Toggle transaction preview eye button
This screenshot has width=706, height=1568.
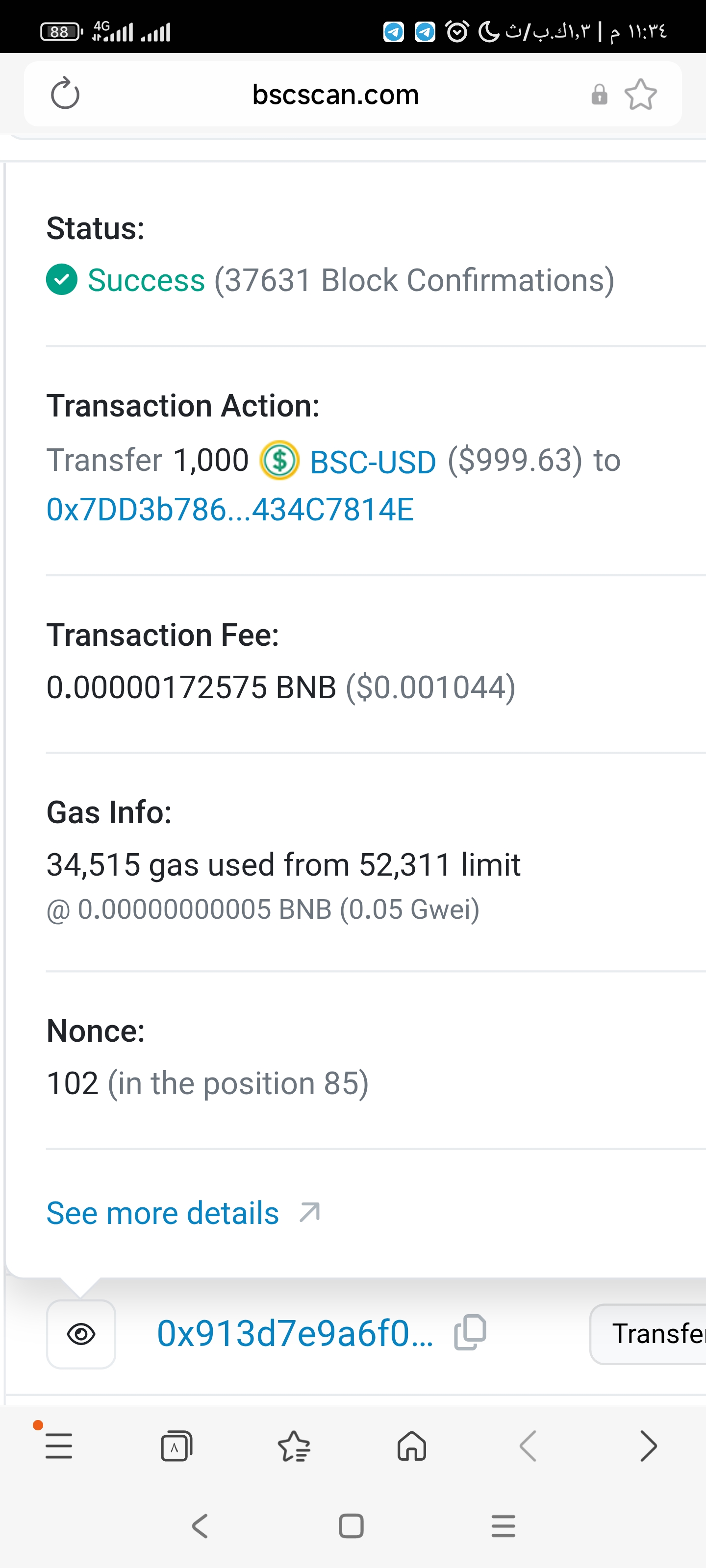[x=81, y=1334]
